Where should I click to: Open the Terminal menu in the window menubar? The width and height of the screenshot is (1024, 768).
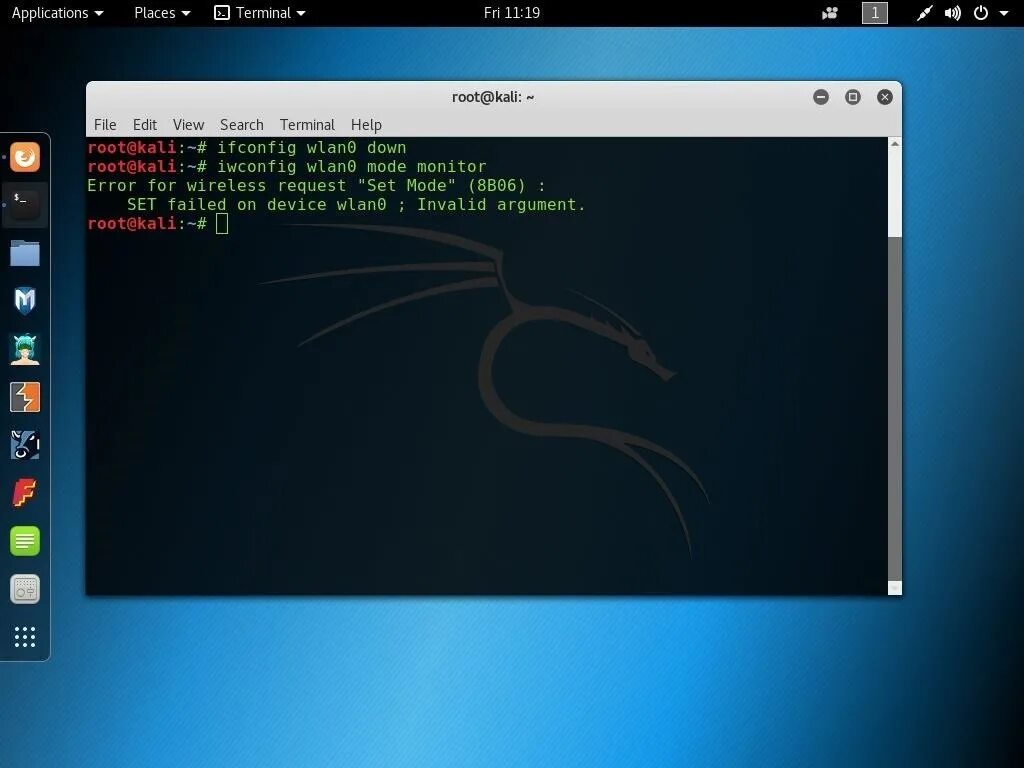click(x=307, y=125)
